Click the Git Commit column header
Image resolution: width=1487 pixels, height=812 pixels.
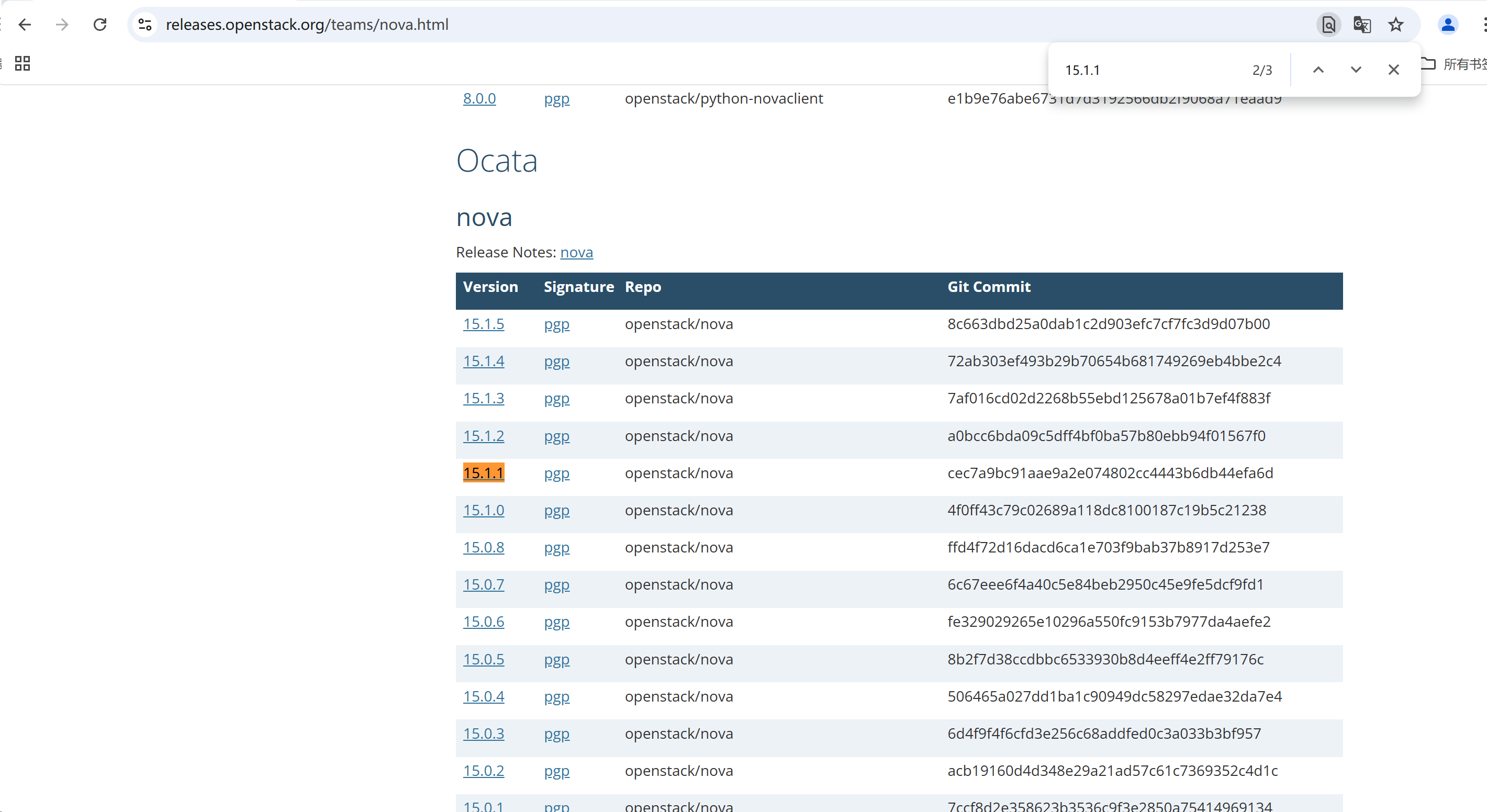point(989,287)
